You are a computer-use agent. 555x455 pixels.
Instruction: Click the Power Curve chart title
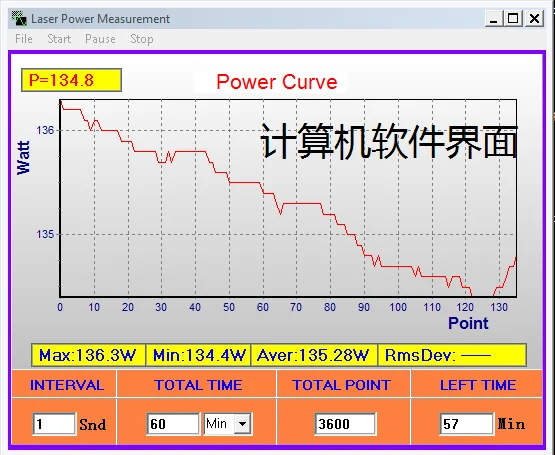(276, 82)
